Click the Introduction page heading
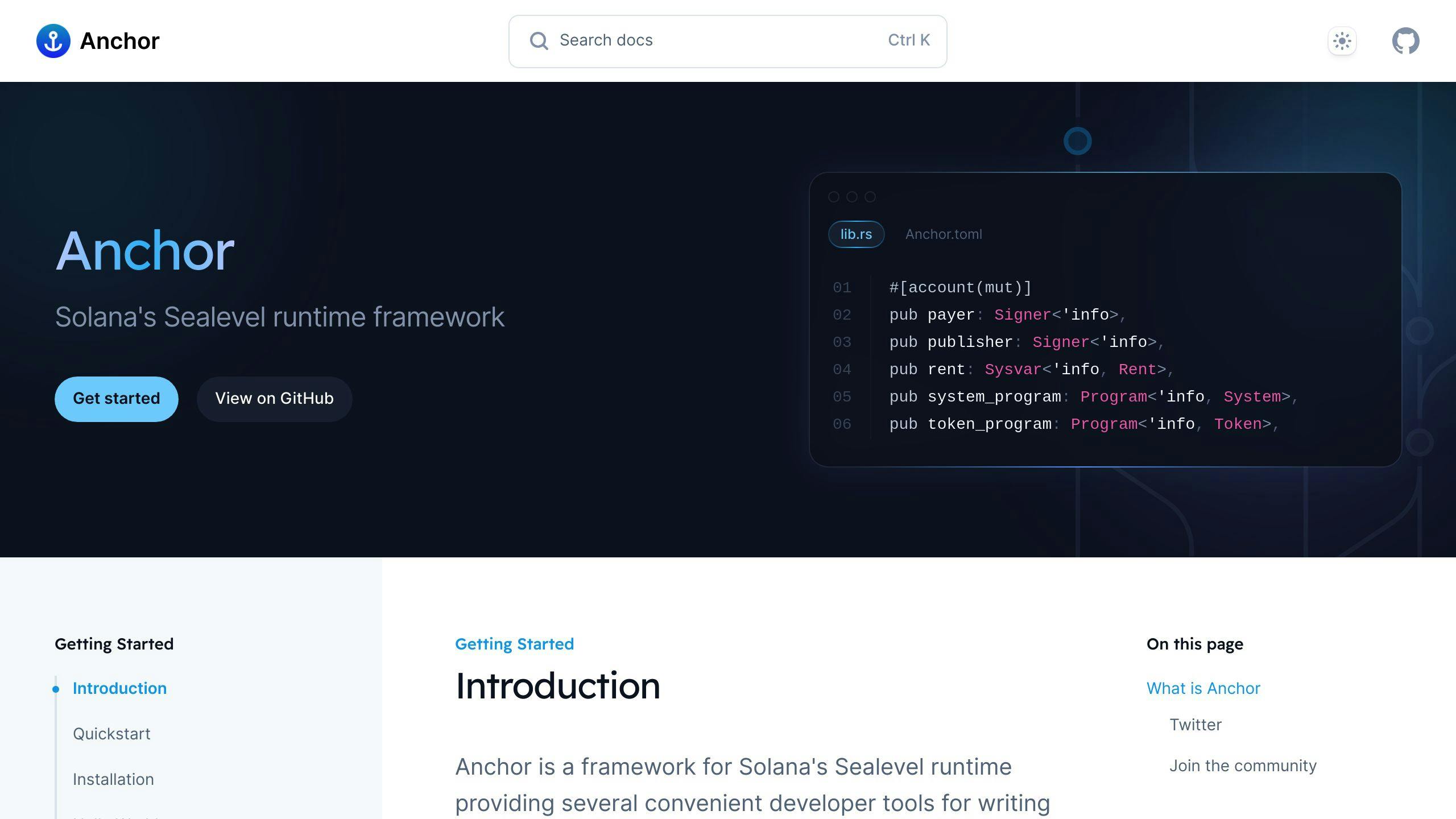1456x819 pixels. (x=558, y=685)
